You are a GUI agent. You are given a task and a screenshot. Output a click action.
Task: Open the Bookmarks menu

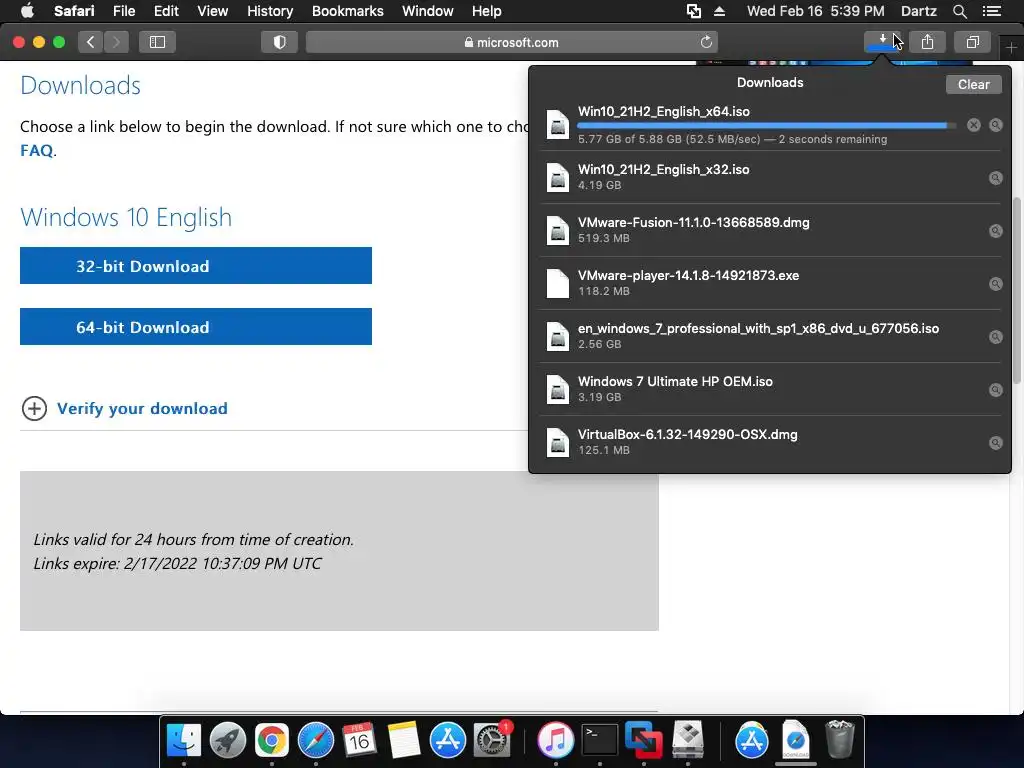coord(347,11)
